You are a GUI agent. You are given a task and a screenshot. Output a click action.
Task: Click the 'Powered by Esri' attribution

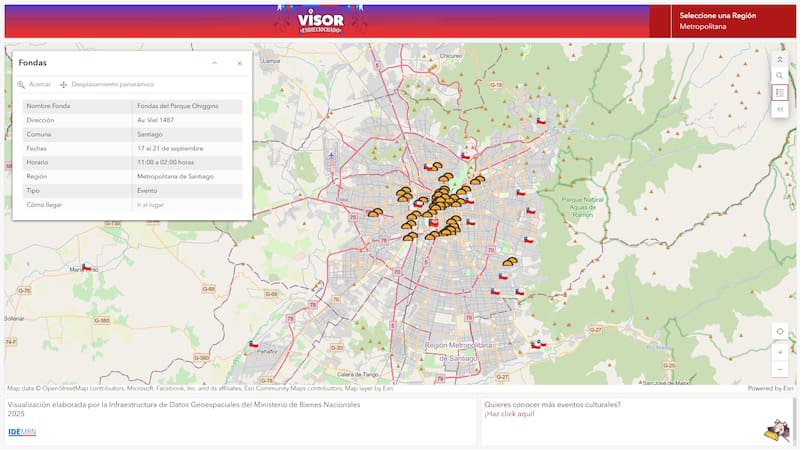[771, 388]
